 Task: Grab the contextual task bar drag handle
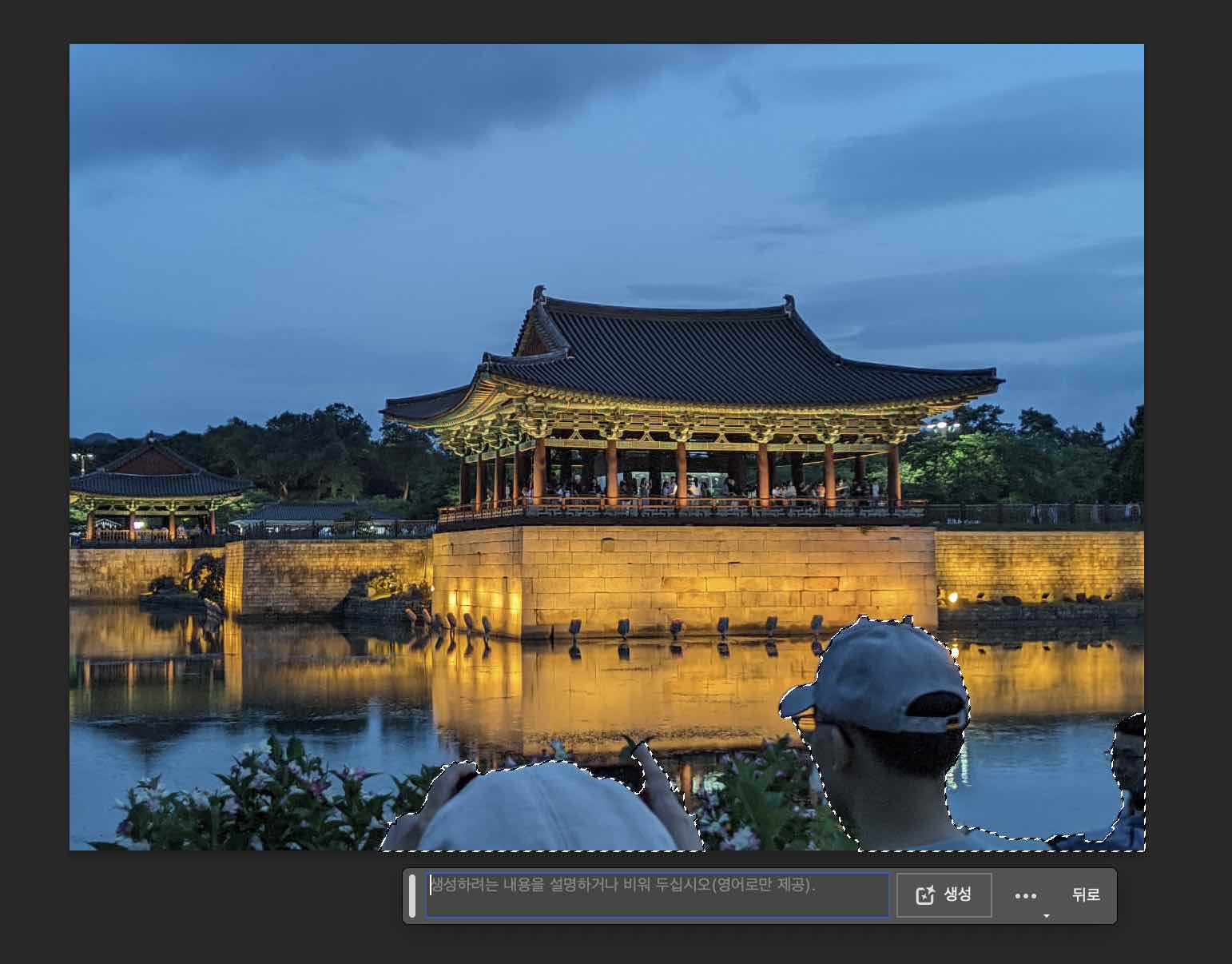412,895
